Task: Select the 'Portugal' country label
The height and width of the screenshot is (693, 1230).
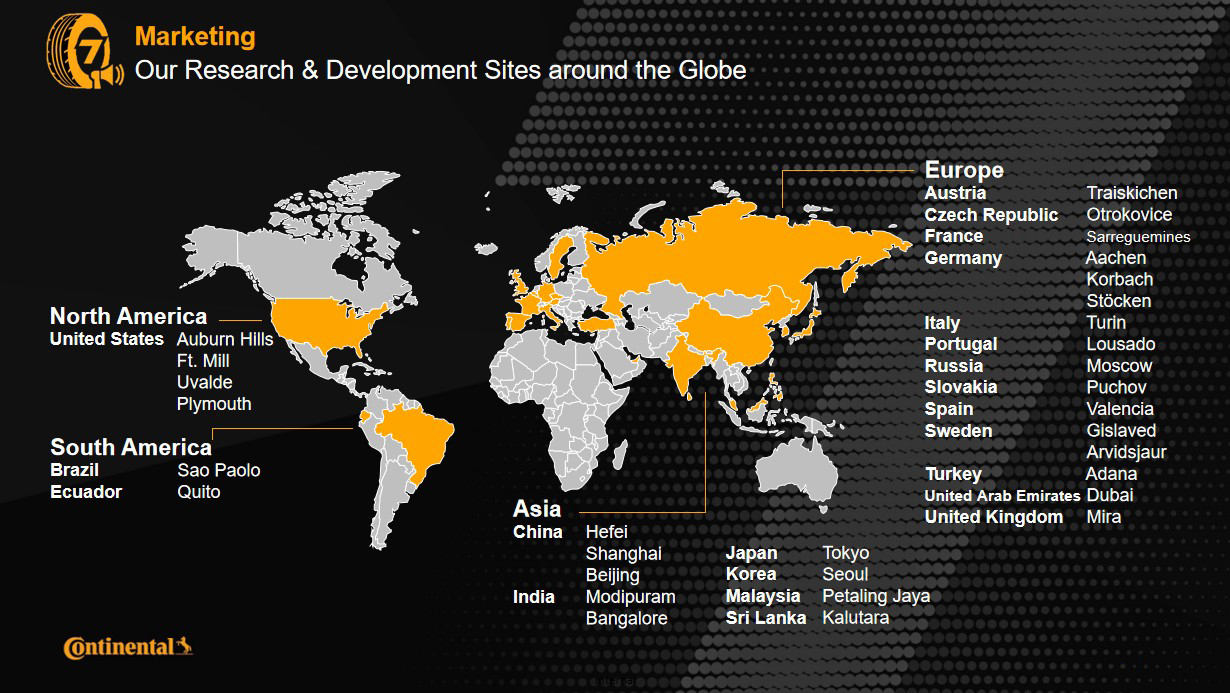Action: [x=961, y=344]
